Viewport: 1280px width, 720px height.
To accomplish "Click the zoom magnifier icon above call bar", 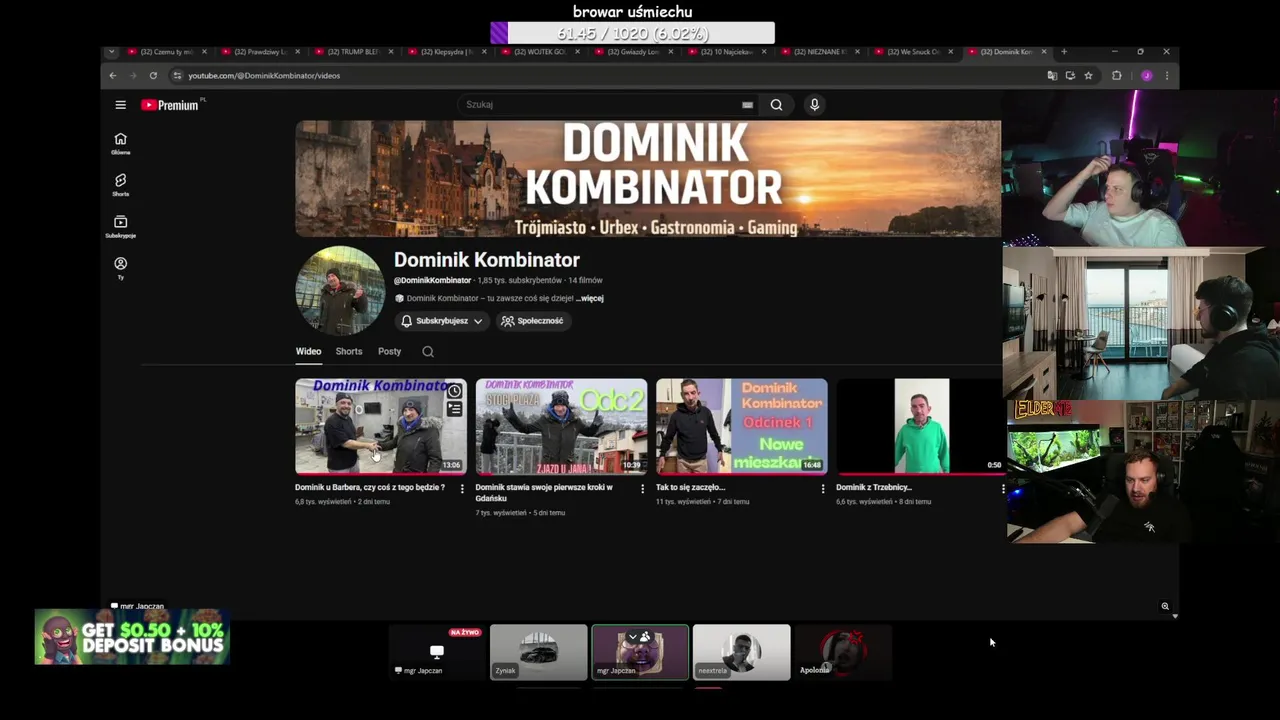I will (1165, 606).
